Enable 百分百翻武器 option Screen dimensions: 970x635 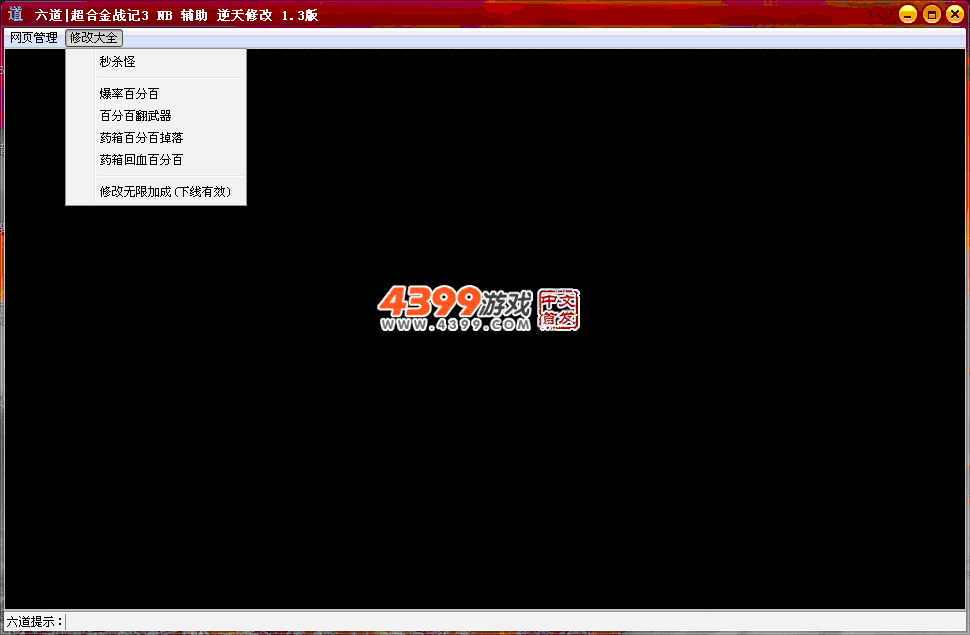[x=156, y=116]
